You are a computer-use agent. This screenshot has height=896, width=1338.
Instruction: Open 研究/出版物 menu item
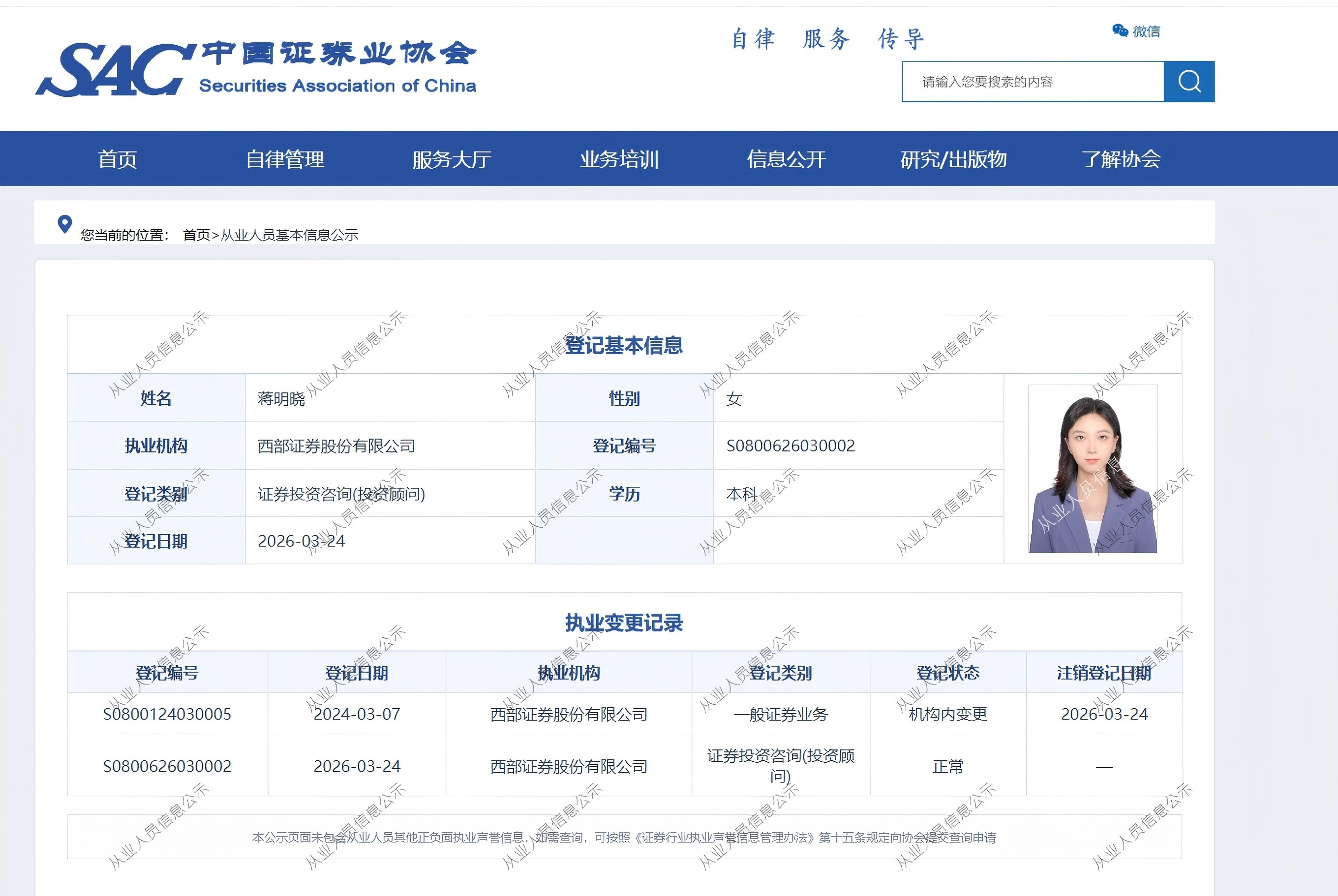click(x=953, y=159)
